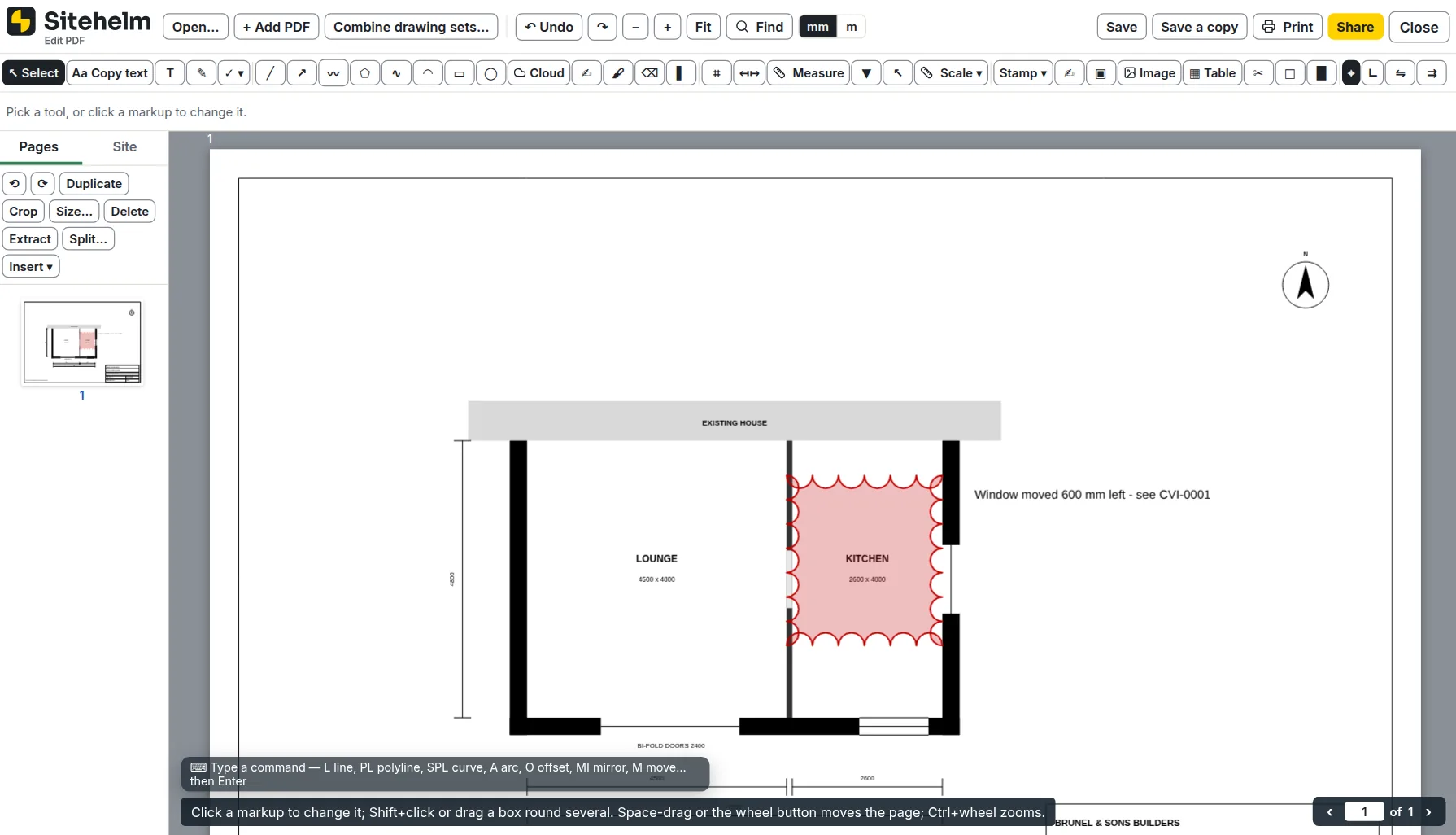Open the checkmark tool dropdown
The image size is (1456, 835).
click(x=234, y=73)
